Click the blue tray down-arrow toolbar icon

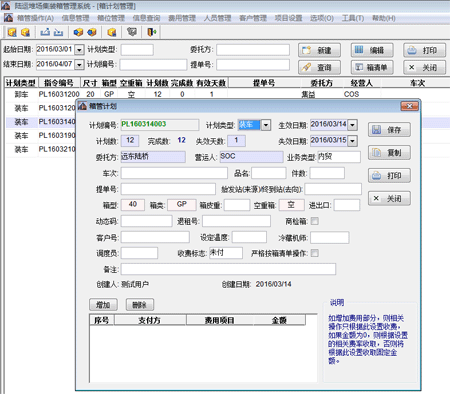pos(58,32)
